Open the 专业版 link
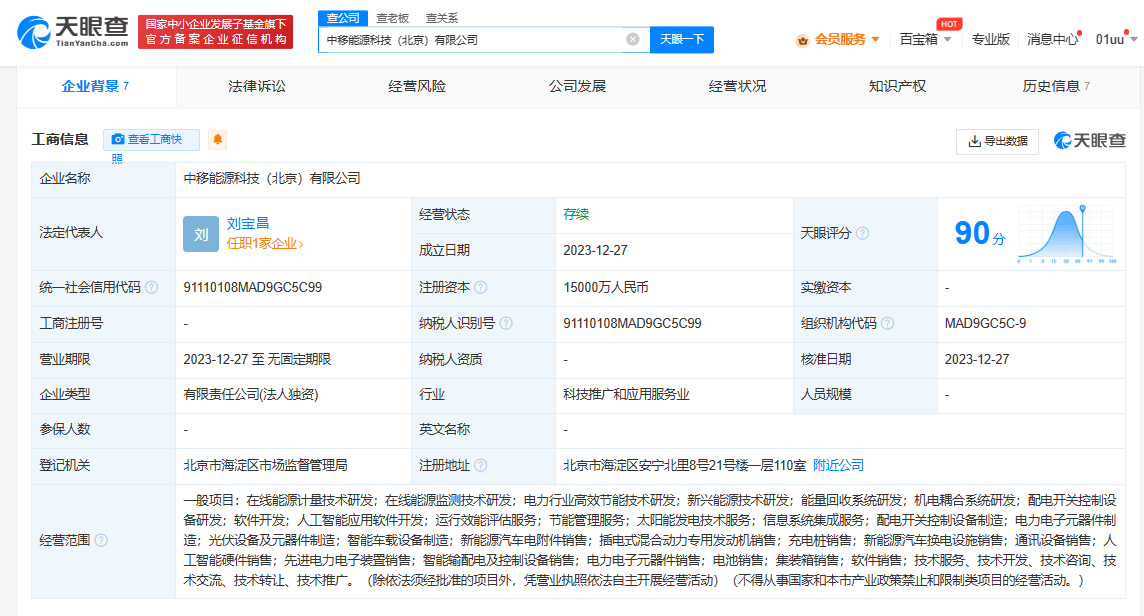 [x=990, y=39]
